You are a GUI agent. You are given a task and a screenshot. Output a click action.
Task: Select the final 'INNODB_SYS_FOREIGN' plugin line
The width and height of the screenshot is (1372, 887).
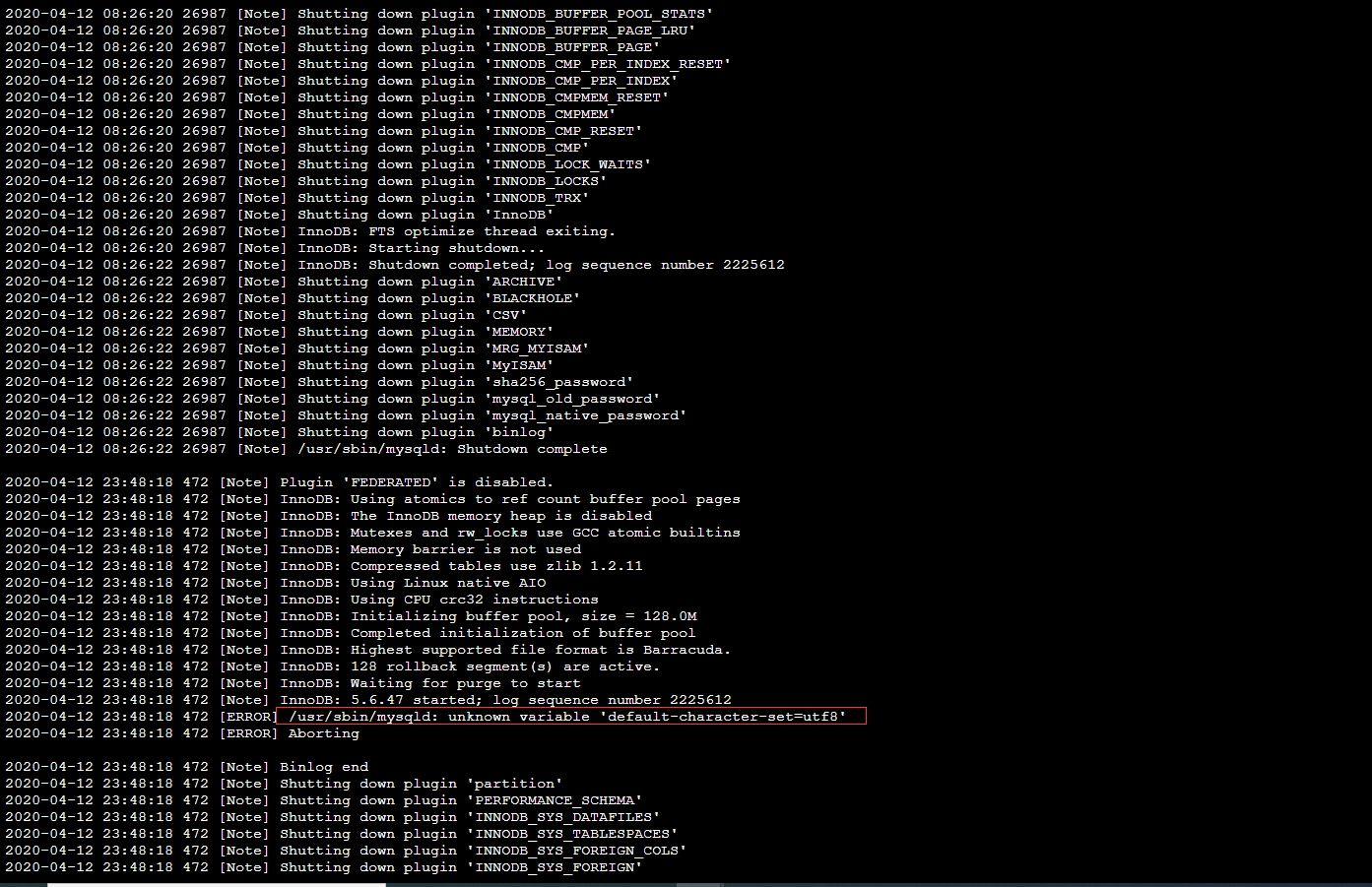pyautogui.click(x=324, y=867)
